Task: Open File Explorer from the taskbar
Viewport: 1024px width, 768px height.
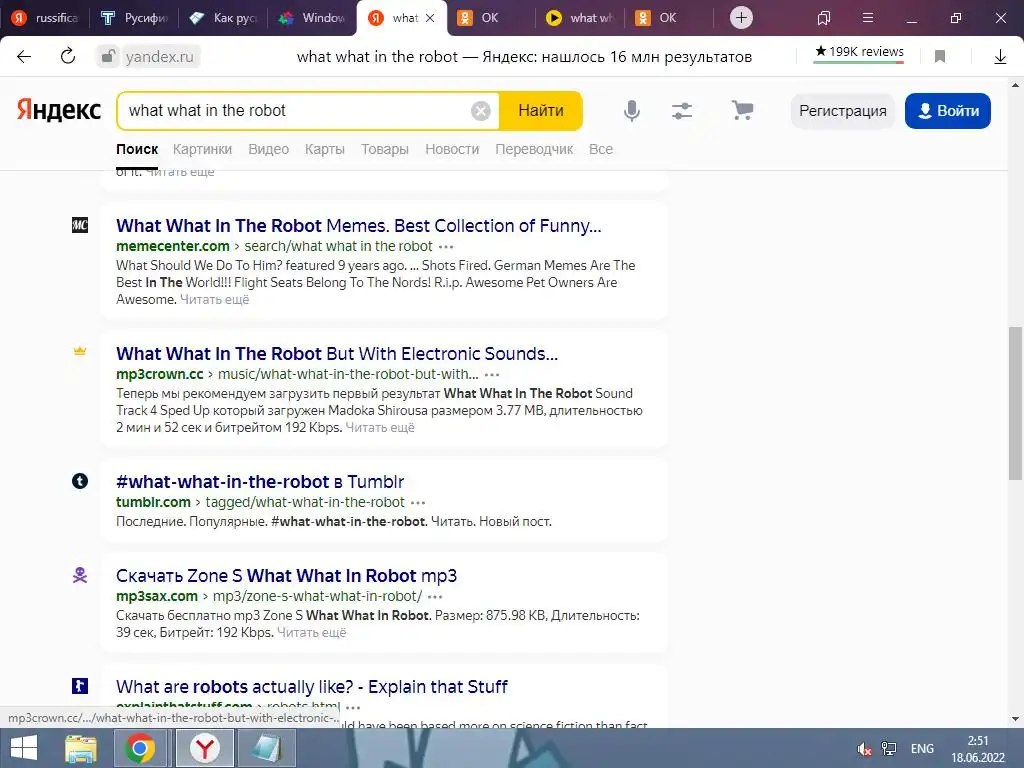Action: [x=80, y=748]
